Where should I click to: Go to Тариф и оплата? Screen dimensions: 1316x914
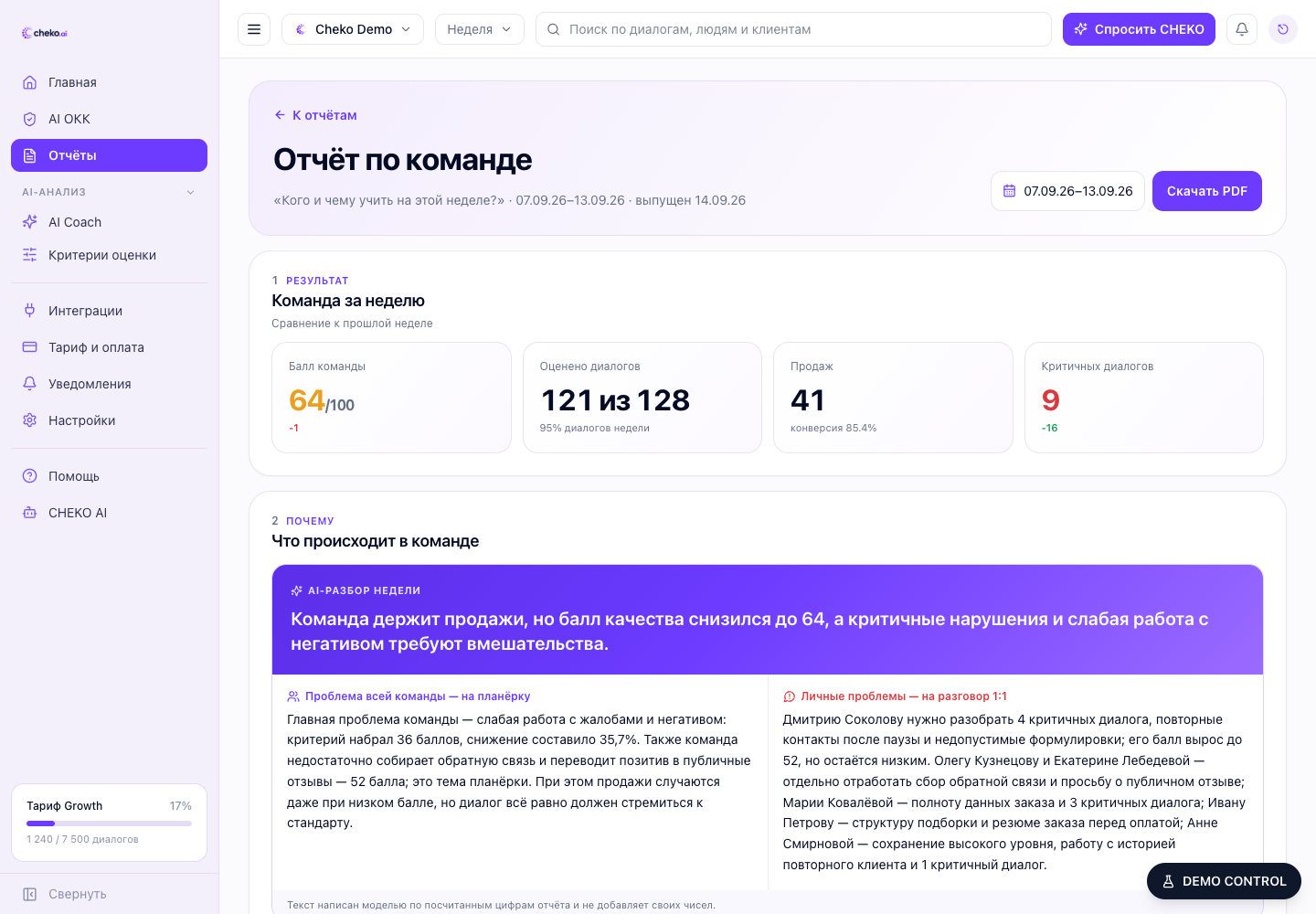[x=109, y=347]
